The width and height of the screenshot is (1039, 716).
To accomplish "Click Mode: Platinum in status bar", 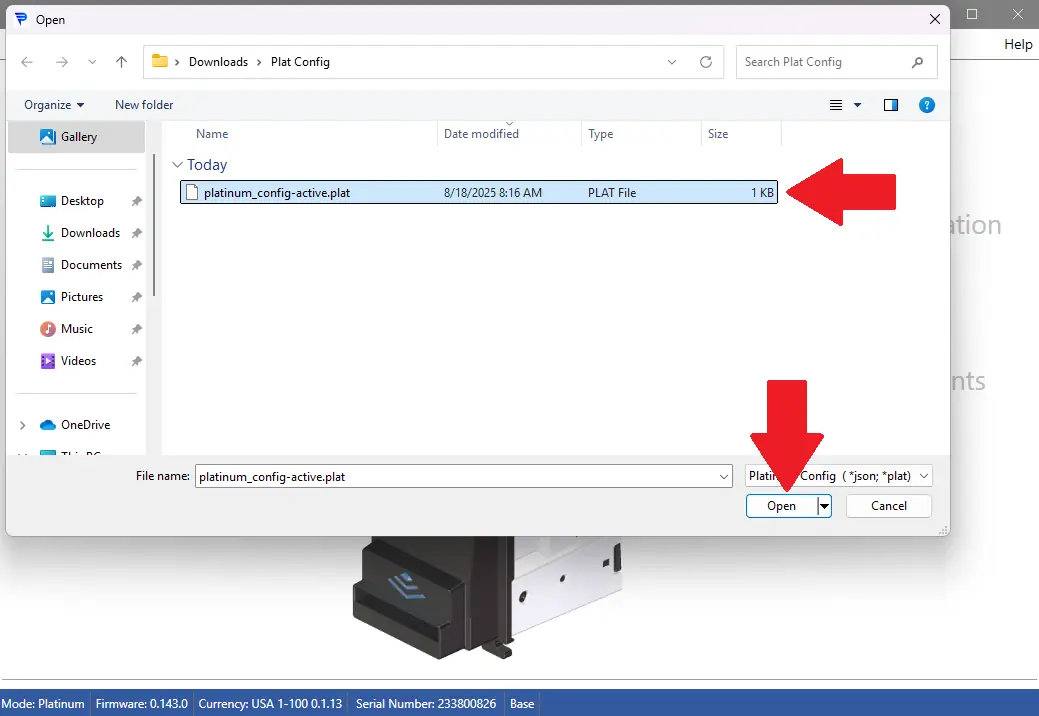I will [43, 703].
